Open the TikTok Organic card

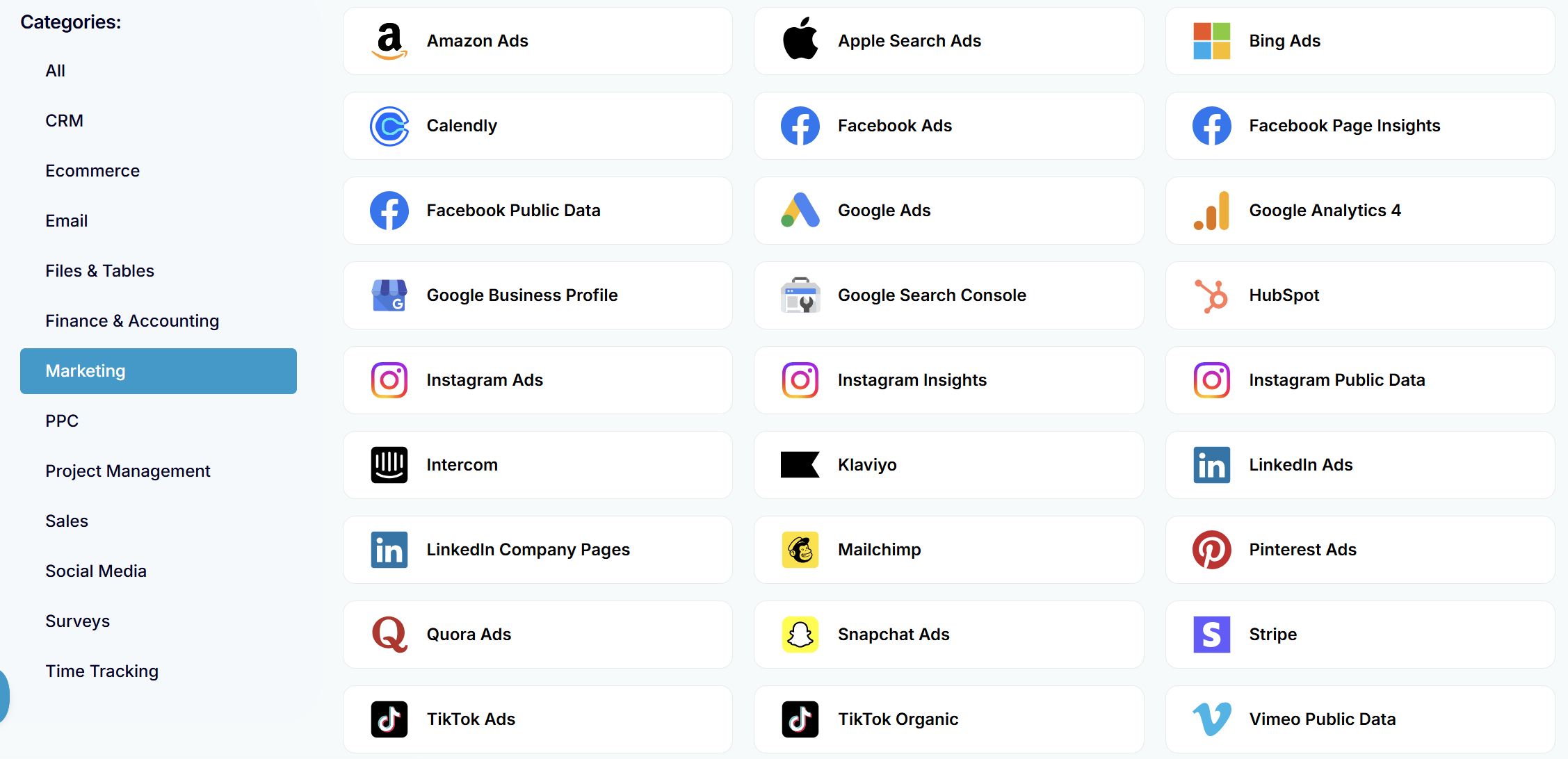coord(948,719)
